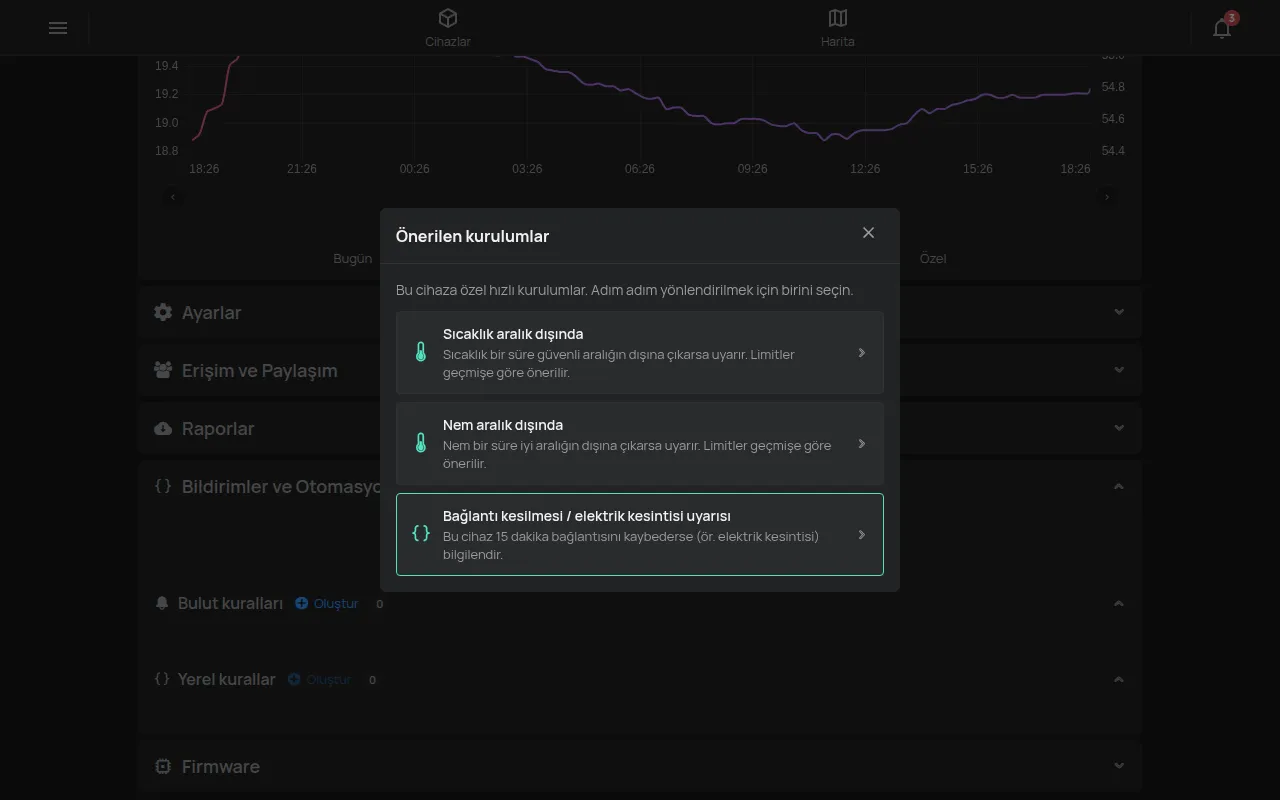Click the arrow on Bağlantı kesilmesi card
The image size is (1280, 800).
point(862,535)
